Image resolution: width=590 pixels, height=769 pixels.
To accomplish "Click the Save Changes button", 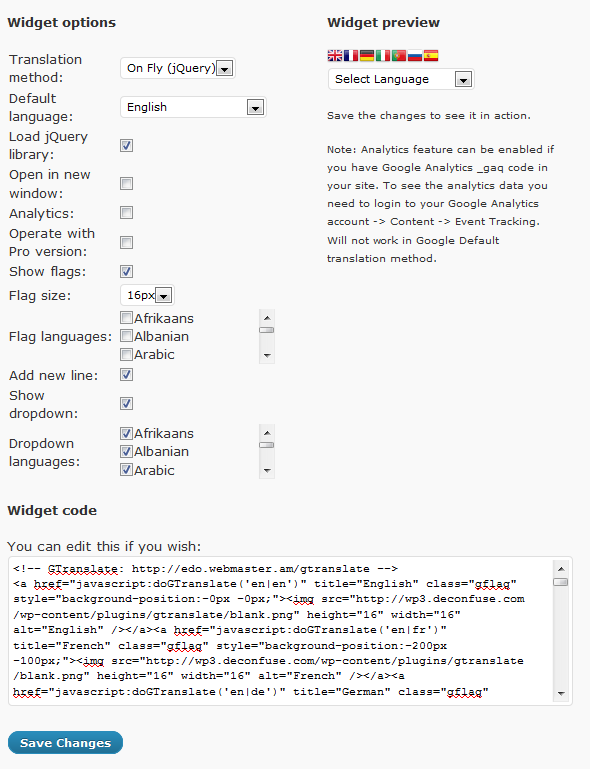I will pos(65,743).
